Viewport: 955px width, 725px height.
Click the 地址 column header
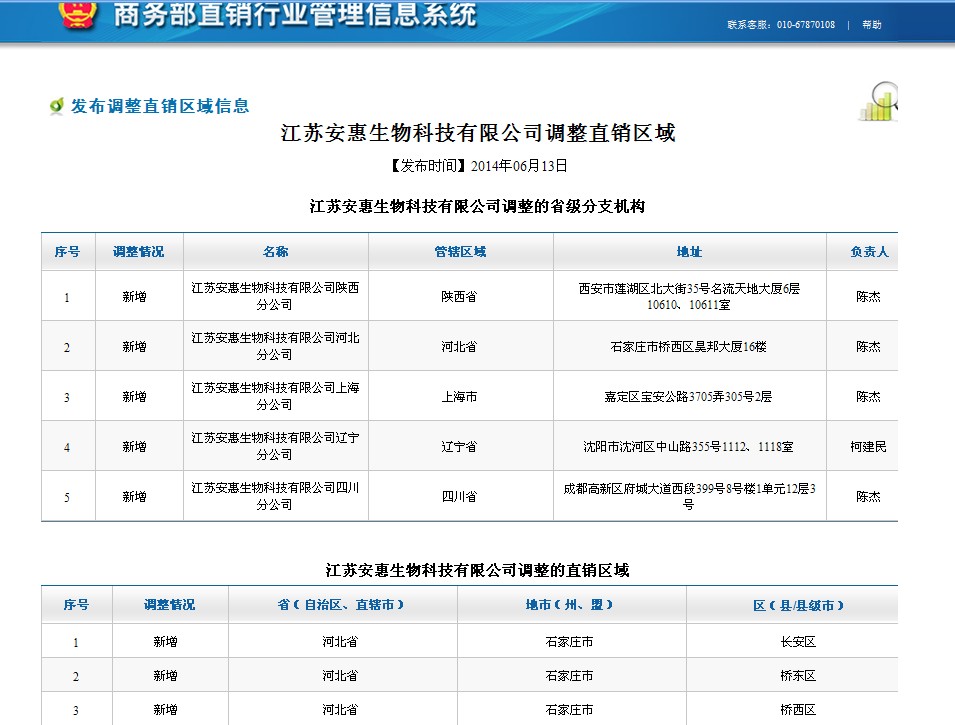click(689, 252)
